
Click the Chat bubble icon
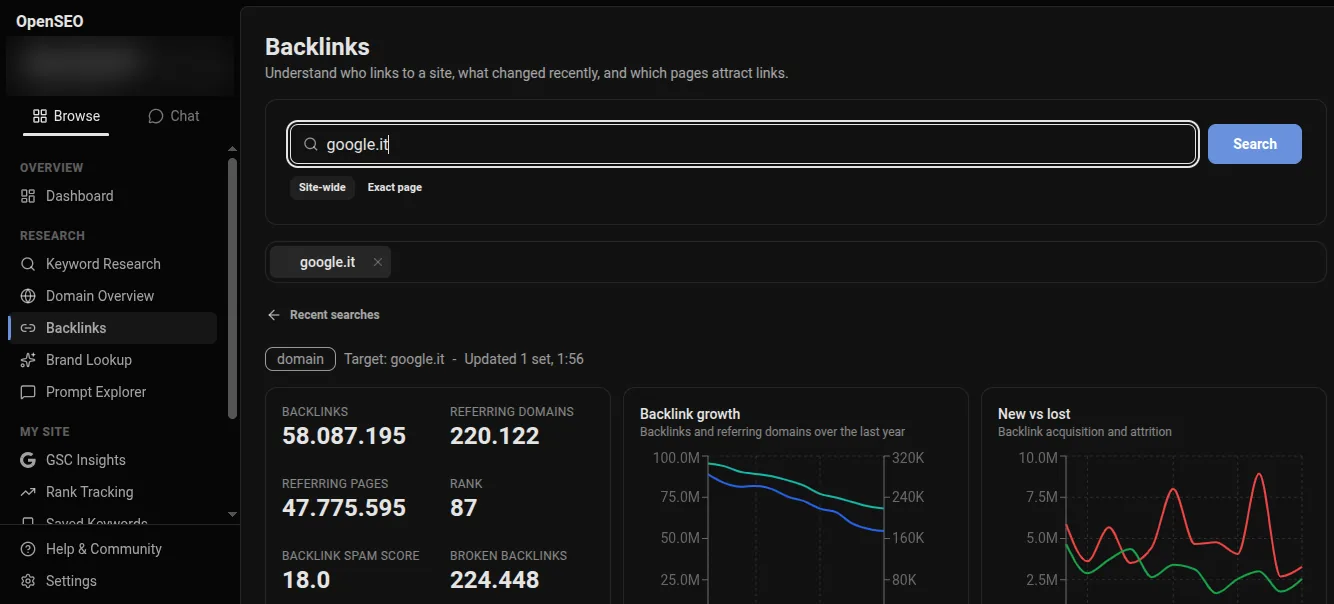(155, 116)
